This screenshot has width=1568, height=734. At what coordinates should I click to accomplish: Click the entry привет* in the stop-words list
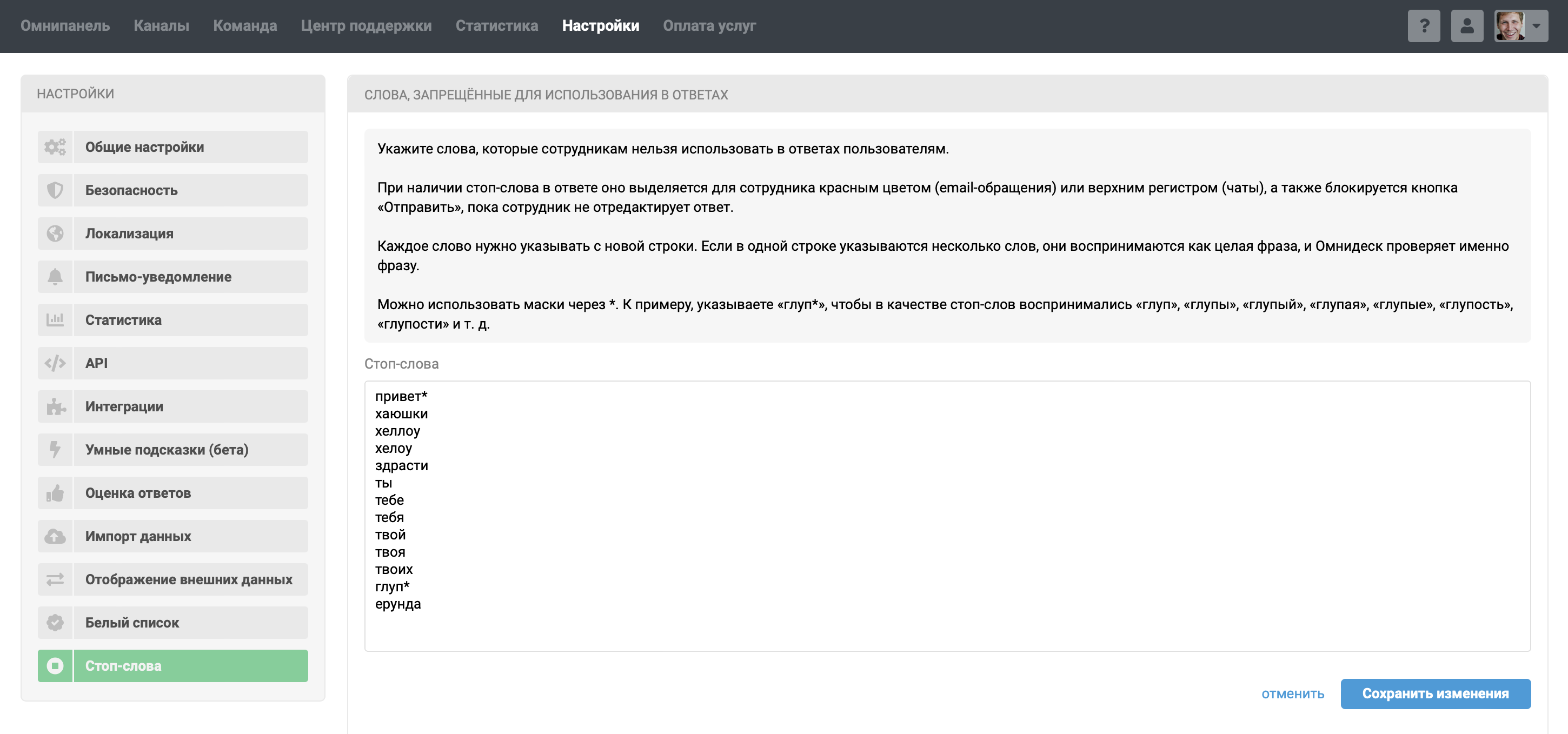tap(401, 396)
